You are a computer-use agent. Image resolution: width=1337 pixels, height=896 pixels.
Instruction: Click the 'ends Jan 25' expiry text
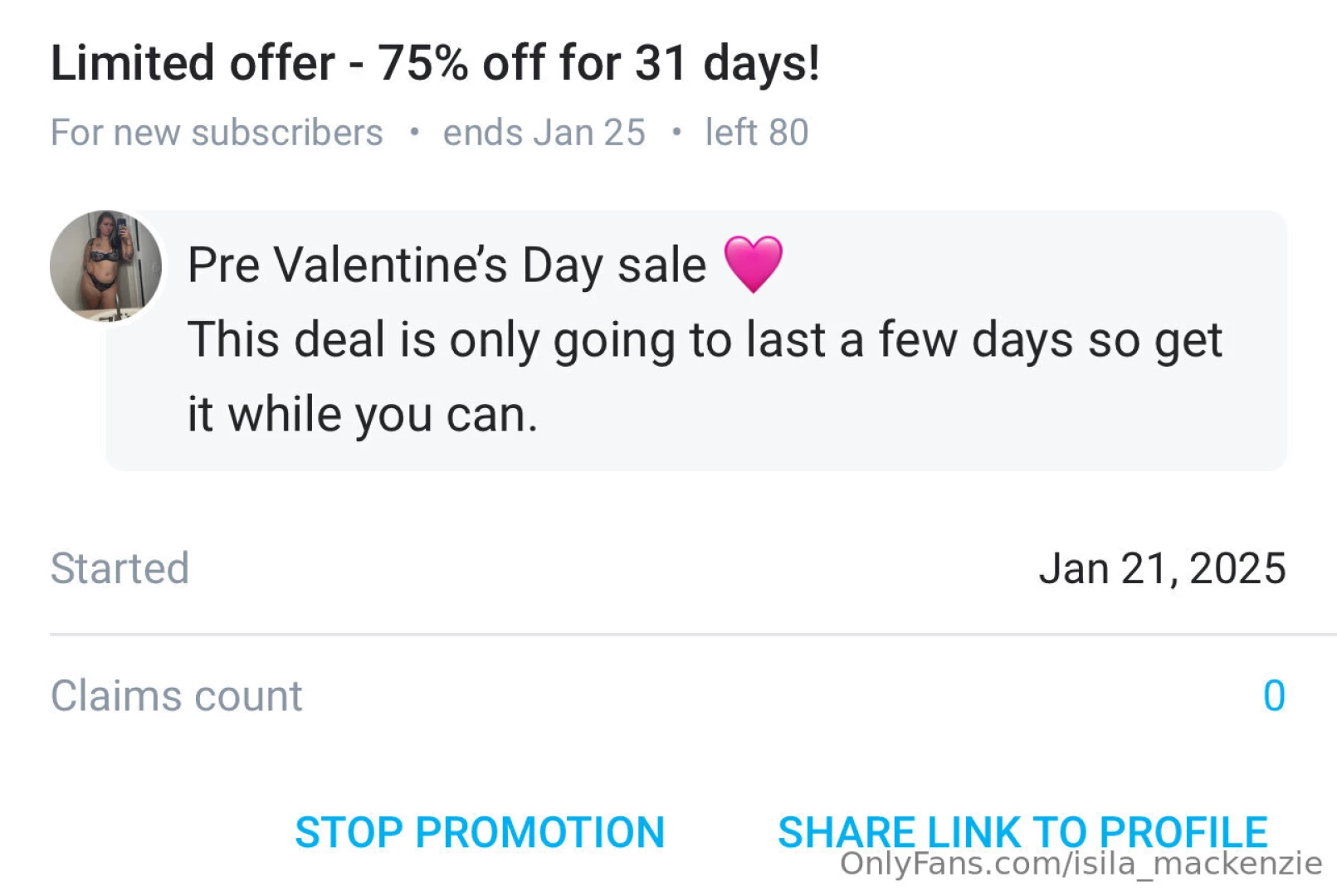point(544,131)
